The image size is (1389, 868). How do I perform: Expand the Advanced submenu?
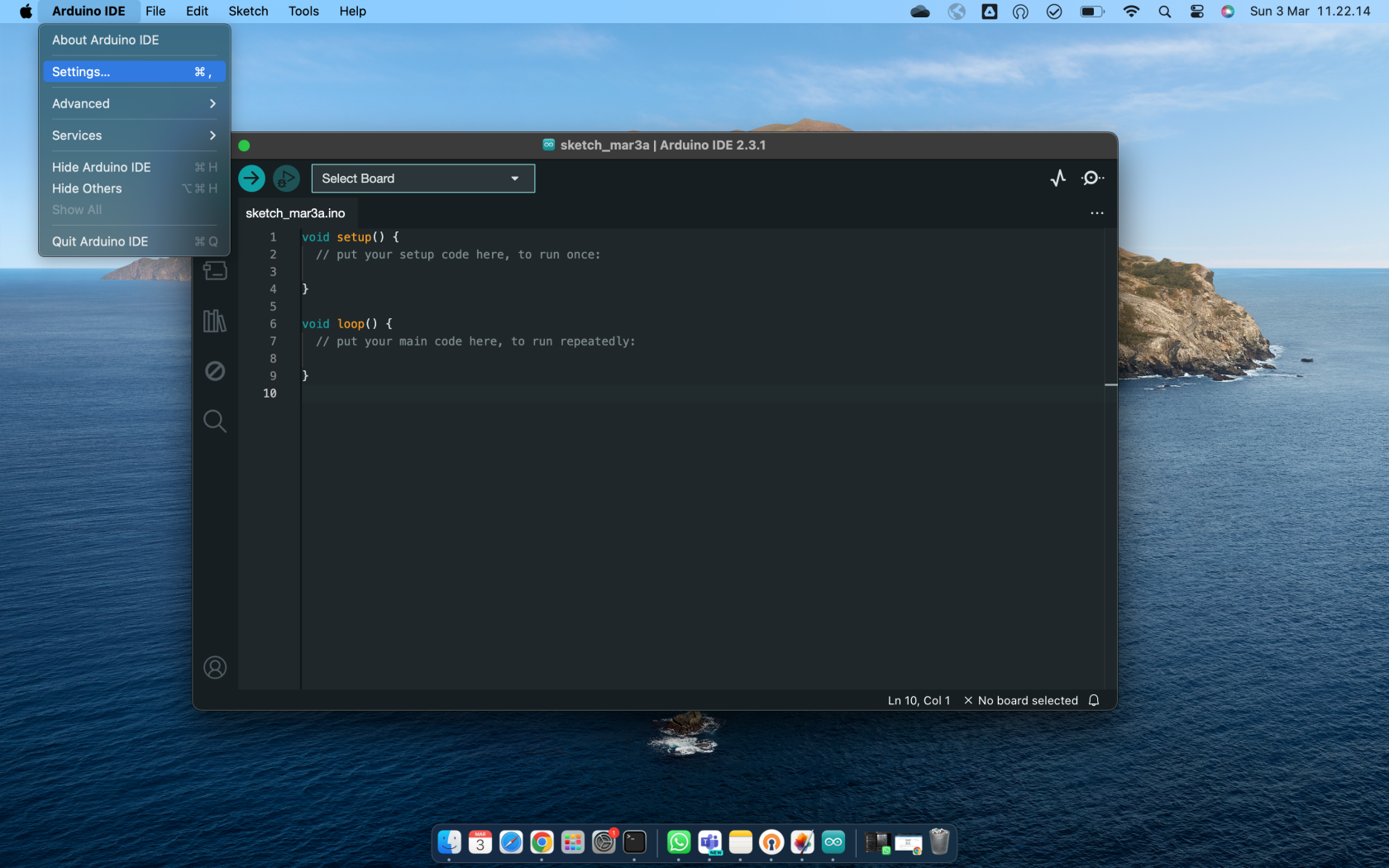[134, 103]
